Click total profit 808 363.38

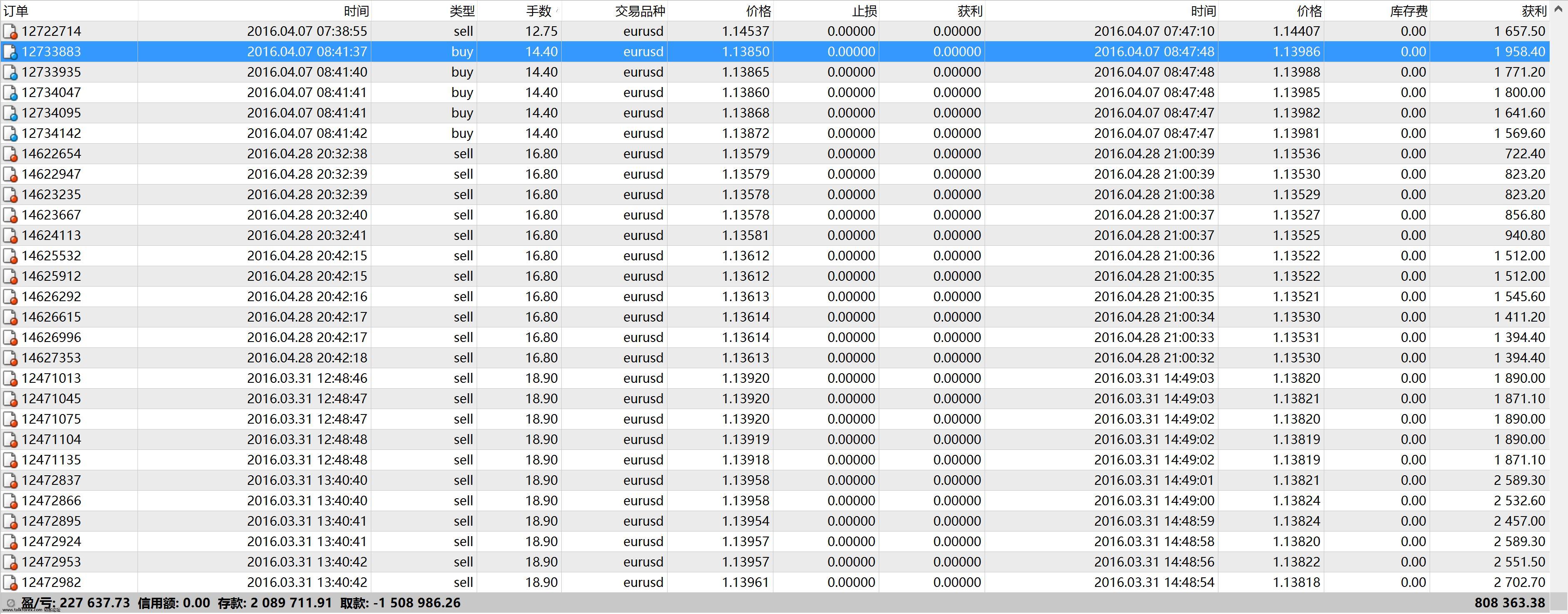(x=1510, y=603)
